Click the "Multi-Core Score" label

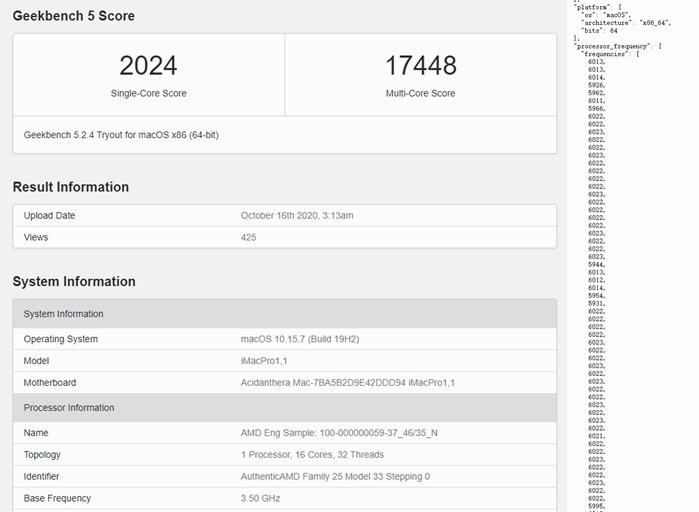420,93
